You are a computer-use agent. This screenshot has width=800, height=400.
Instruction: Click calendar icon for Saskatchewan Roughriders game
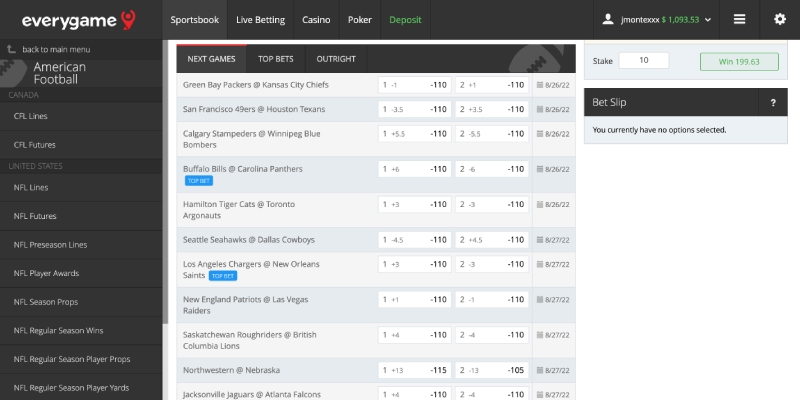[540, 335]
